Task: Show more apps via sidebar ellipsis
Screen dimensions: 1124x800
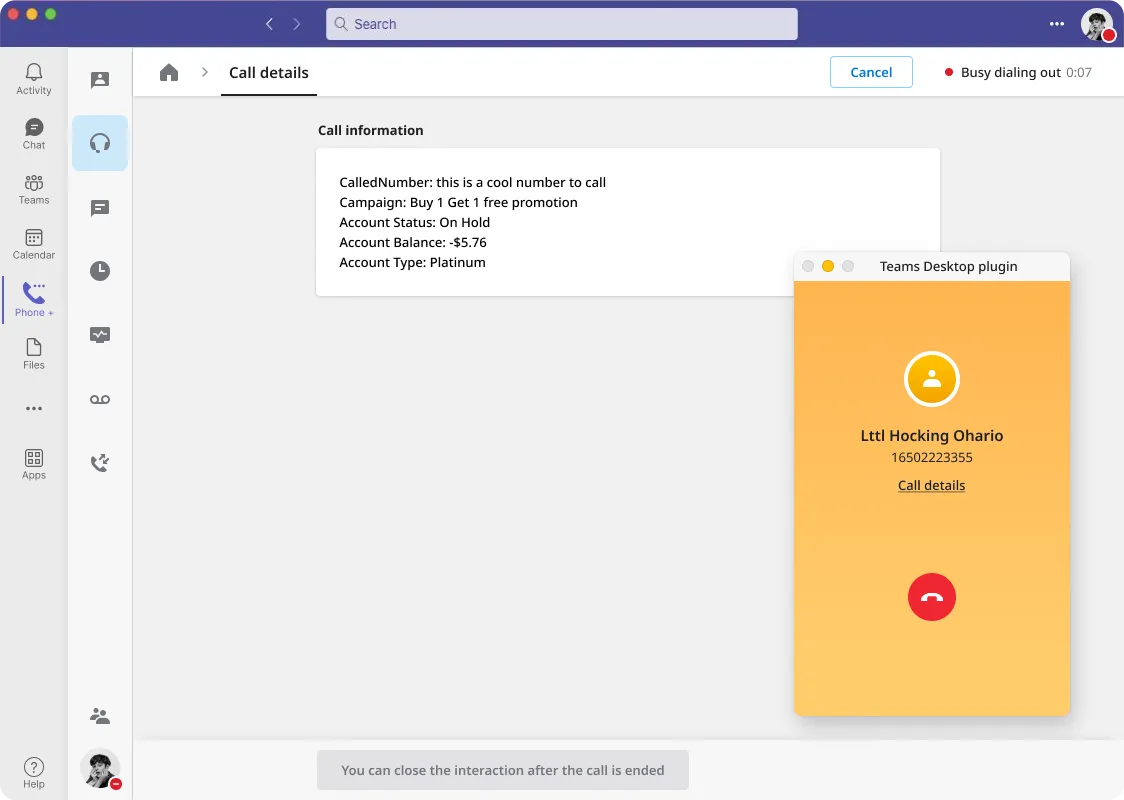Action: click(x=34, y=409)
